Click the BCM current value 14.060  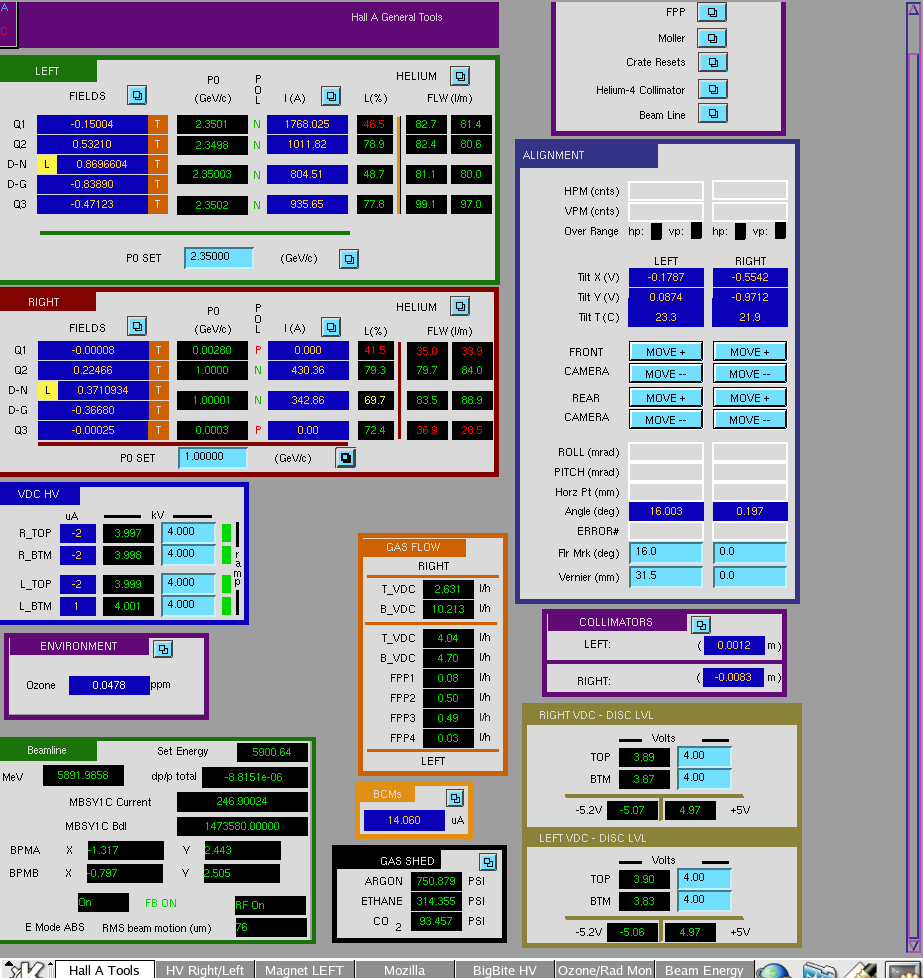(404, 820)
